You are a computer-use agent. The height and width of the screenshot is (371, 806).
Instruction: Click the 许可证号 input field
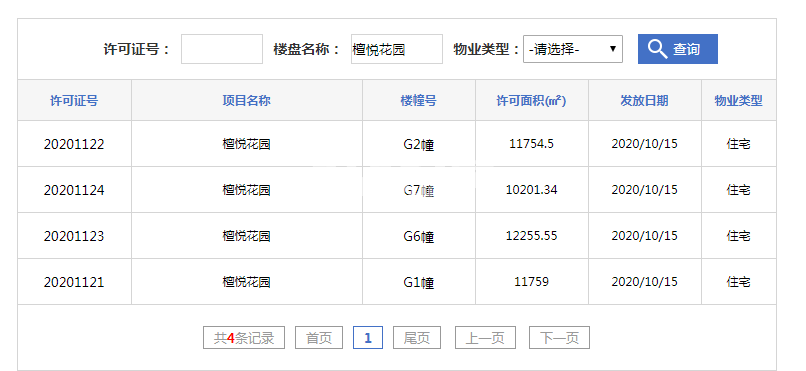click(x=222, y=49)
